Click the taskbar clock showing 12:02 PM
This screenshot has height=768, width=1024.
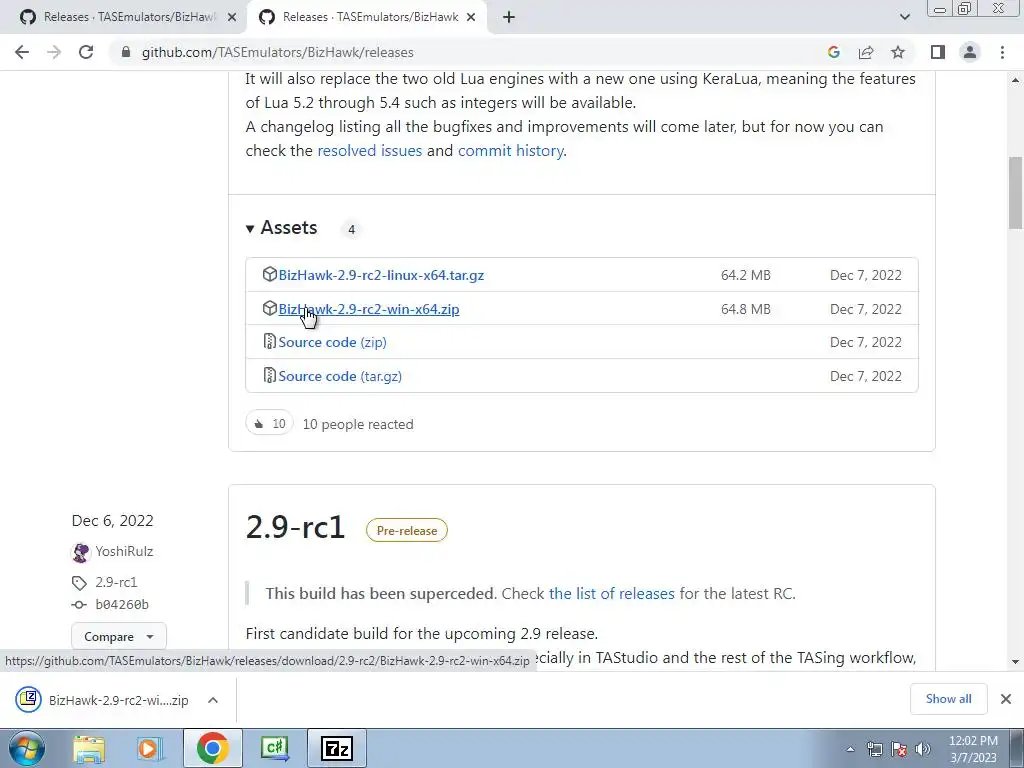[973, 749]
